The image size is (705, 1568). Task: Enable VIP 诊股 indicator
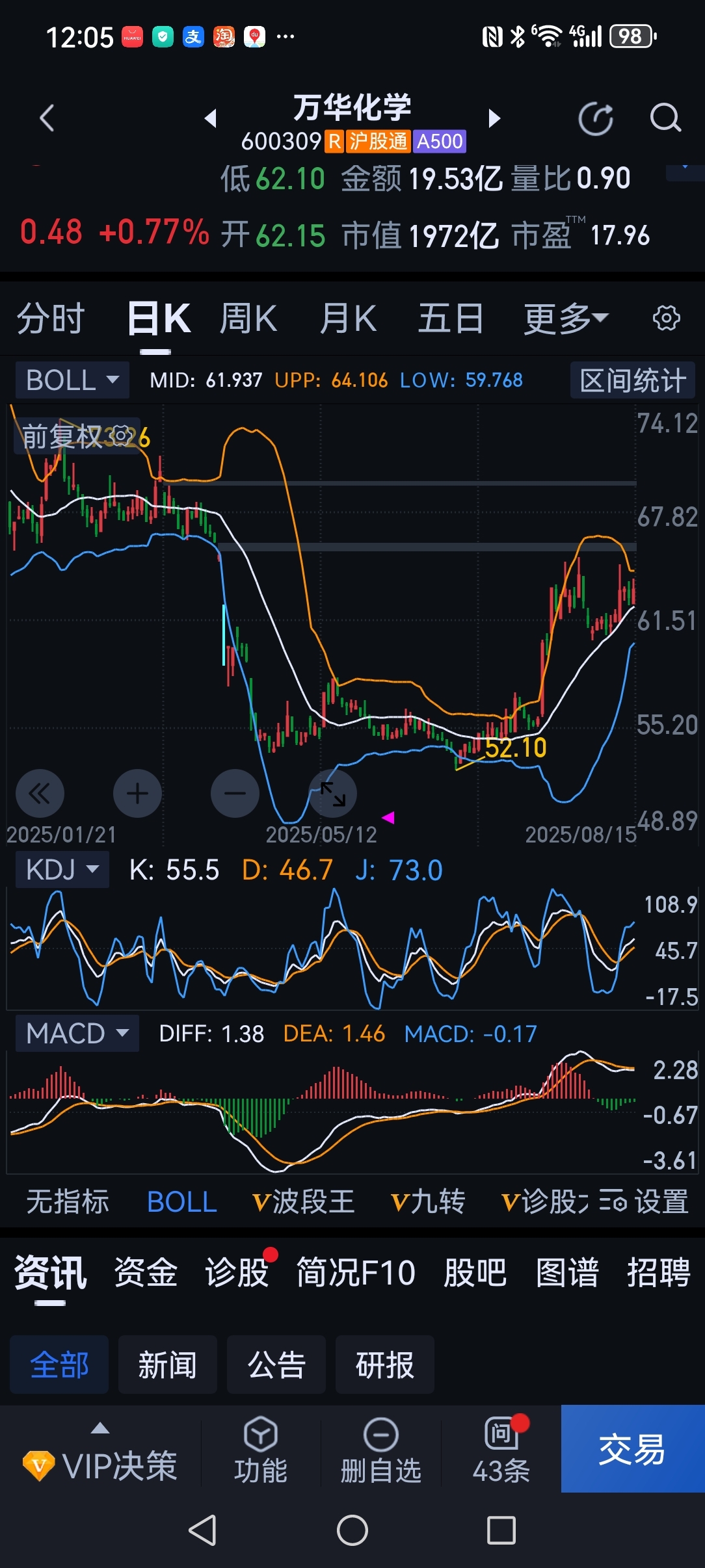click(545, 1201)
